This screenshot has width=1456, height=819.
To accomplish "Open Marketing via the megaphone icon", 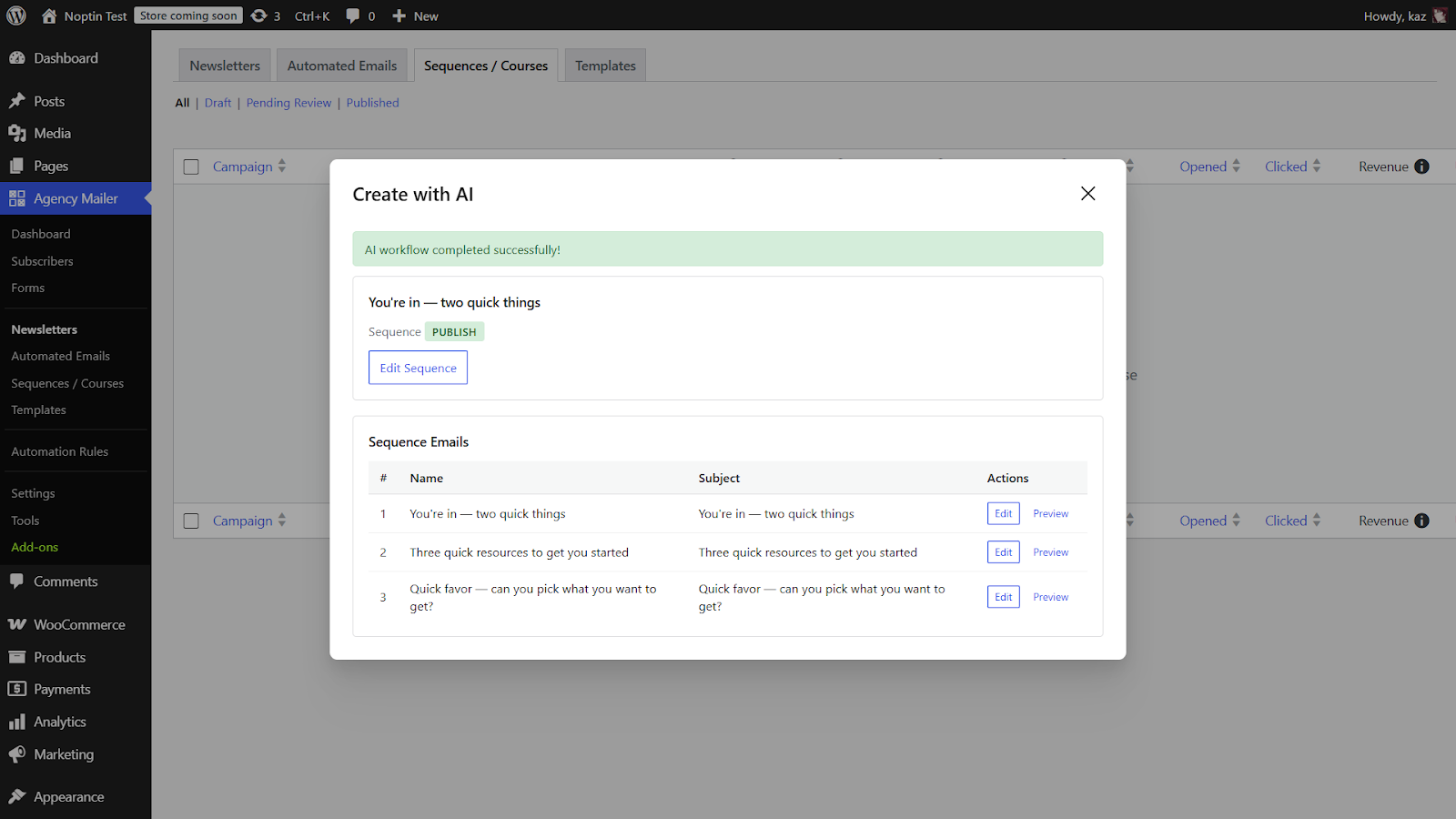I will (x=18, y=753).
